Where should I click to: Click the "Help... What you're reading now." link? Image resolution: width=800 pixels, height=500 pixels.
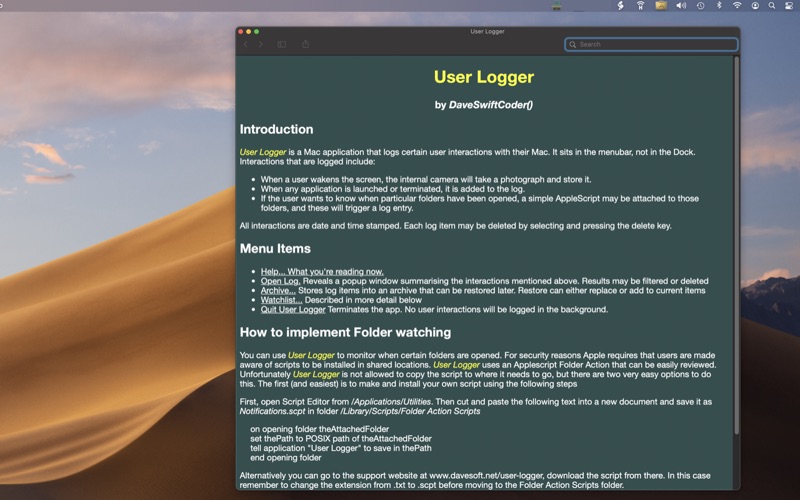click(322, 271)
